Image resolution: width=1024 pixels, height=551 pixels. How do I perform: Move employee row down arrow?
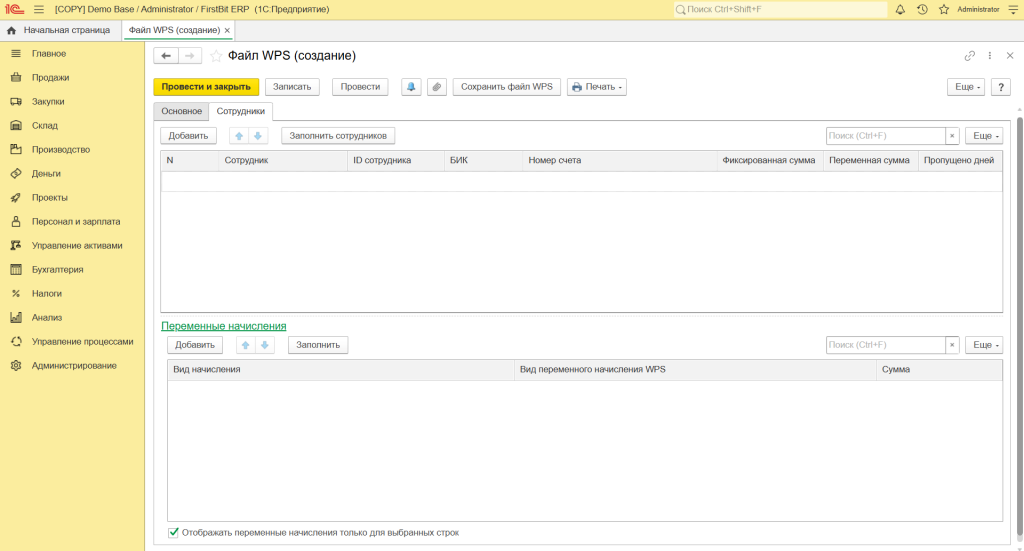[x=258, y=136]
